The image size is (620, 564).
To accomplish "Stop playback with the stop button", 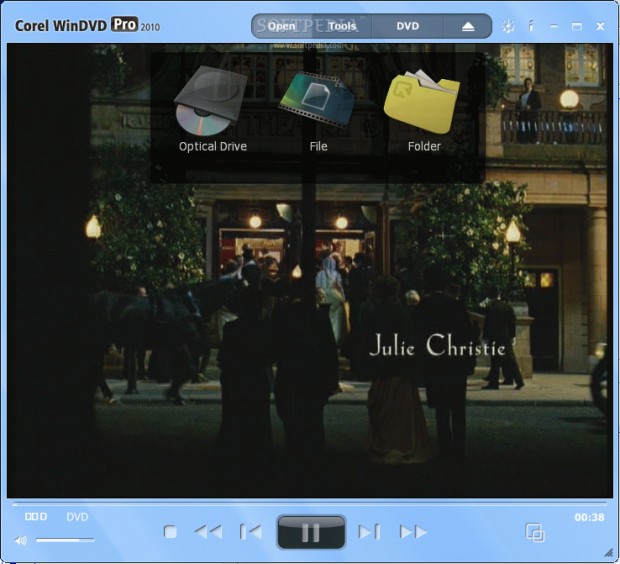I will point(170,532).
